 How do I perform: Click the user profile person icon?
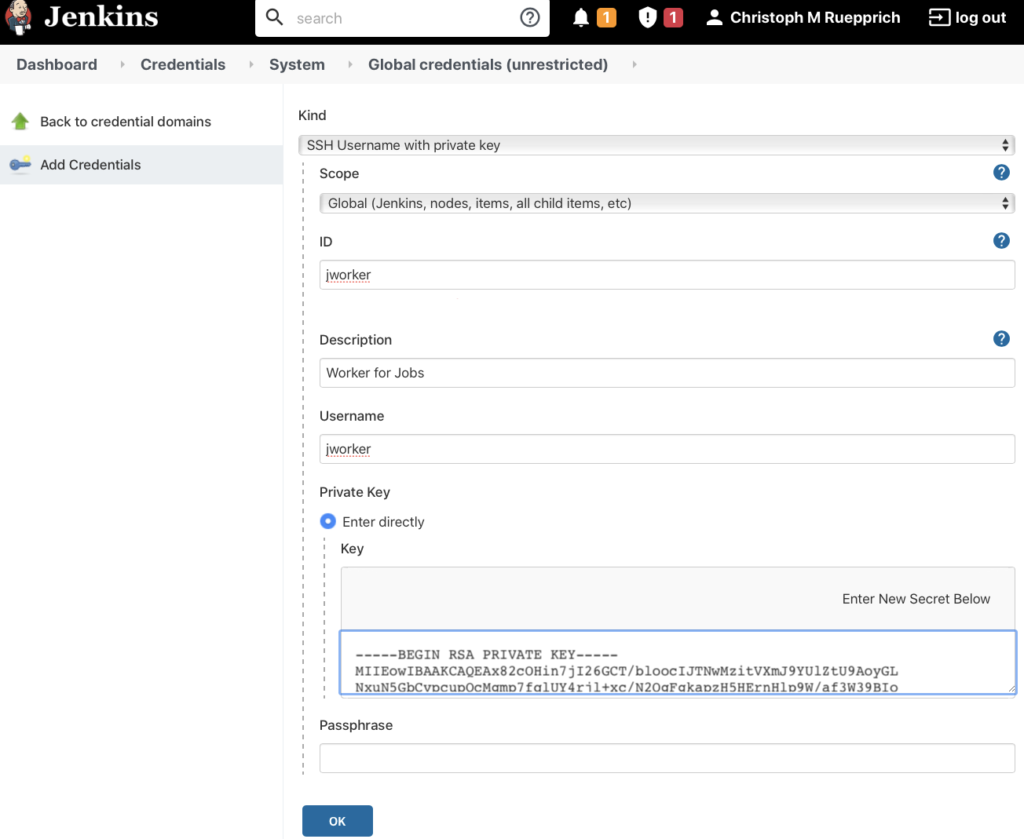pyautogui.click(x=714, y=18)
